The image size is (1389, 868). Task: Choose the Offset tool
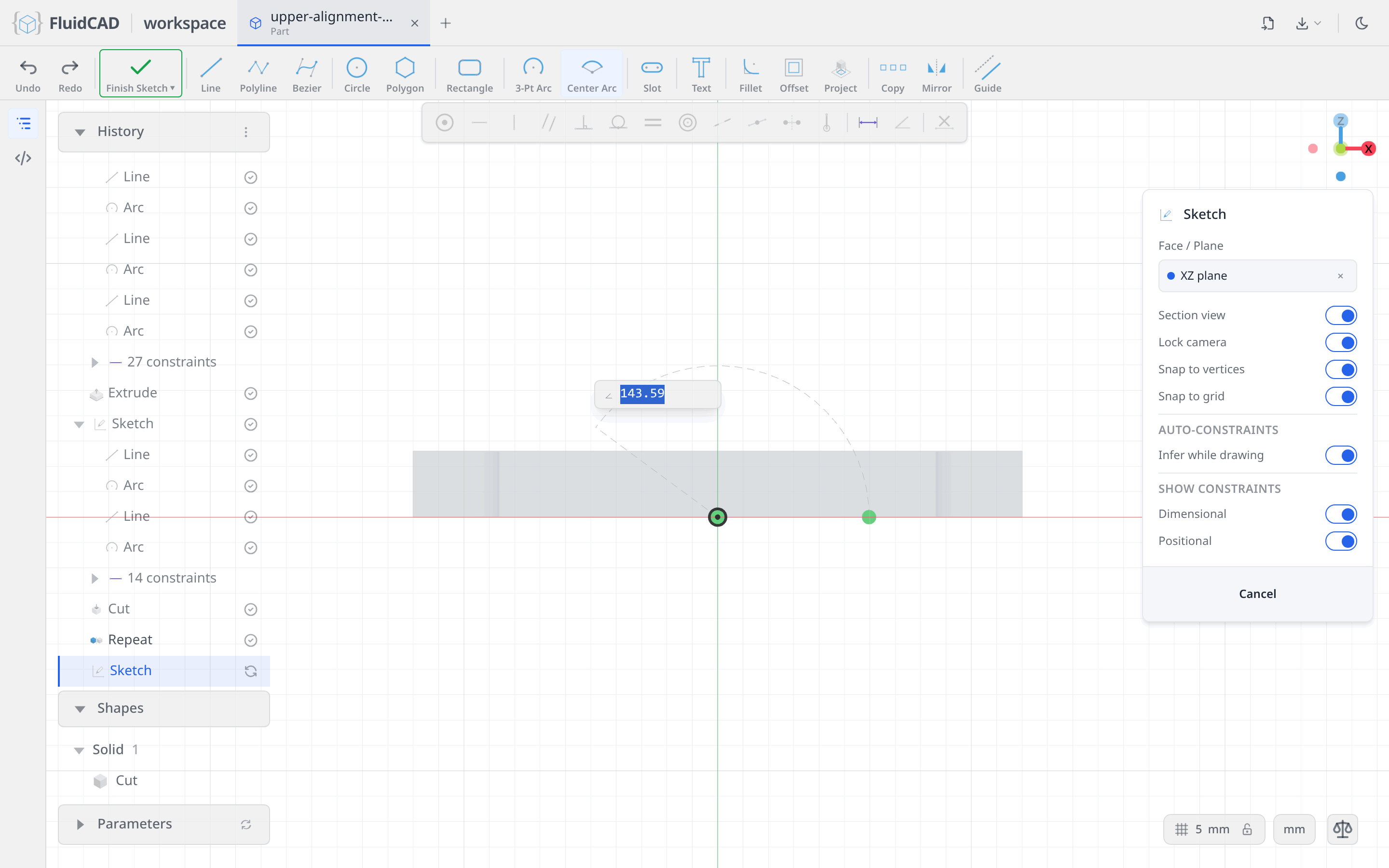pyautogui.click(x=794, y=74)
